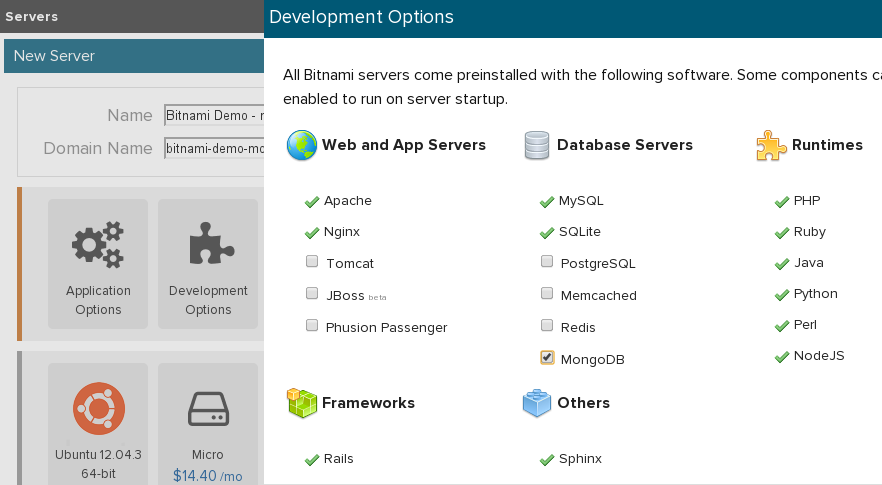Click the Tomcat label

350,264
